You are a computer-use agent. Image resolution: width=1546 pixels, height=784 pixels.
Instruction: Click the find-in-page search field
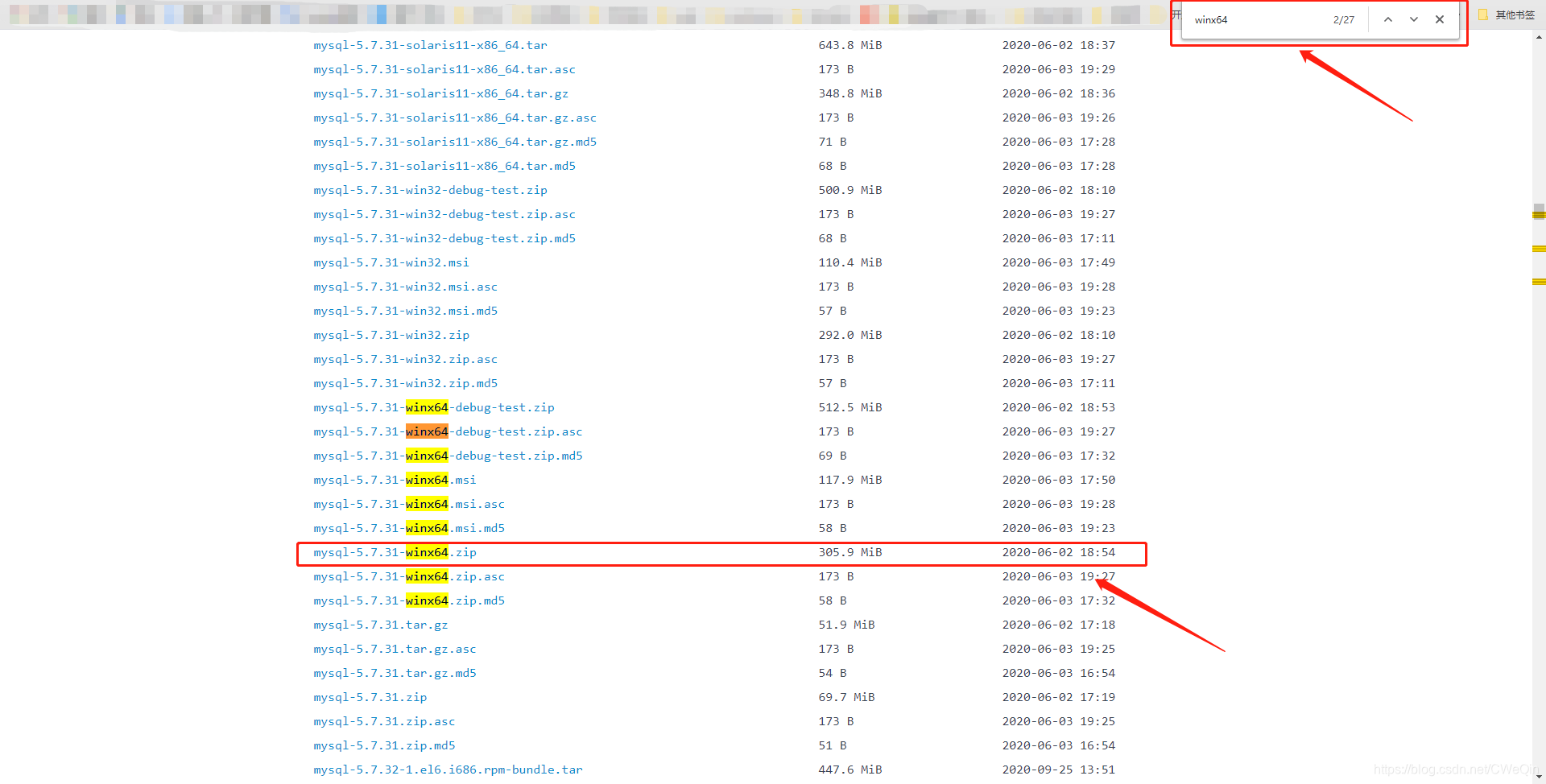point(1256,19)
